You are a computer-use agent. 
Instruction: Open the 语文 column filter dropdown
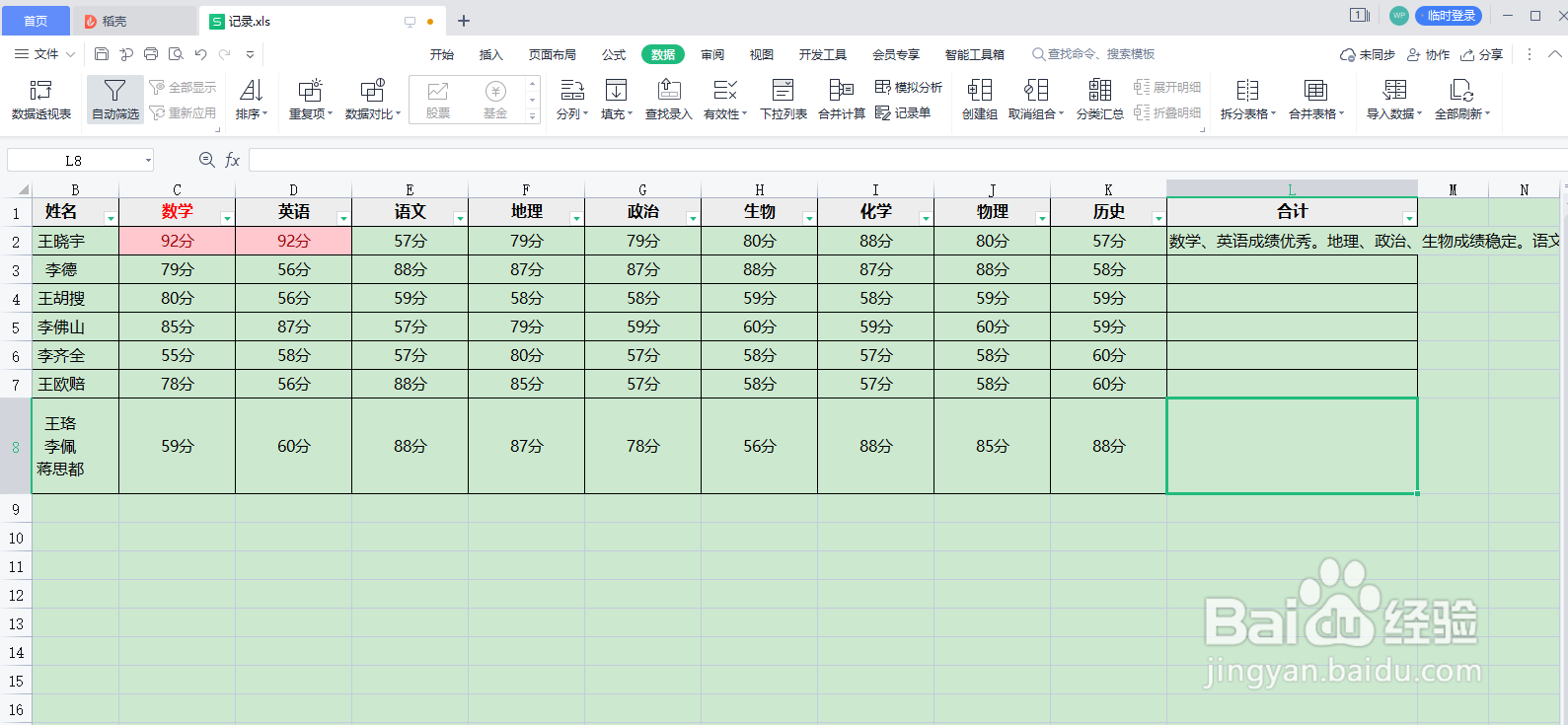pyautogui.click(x=460, y=219)
